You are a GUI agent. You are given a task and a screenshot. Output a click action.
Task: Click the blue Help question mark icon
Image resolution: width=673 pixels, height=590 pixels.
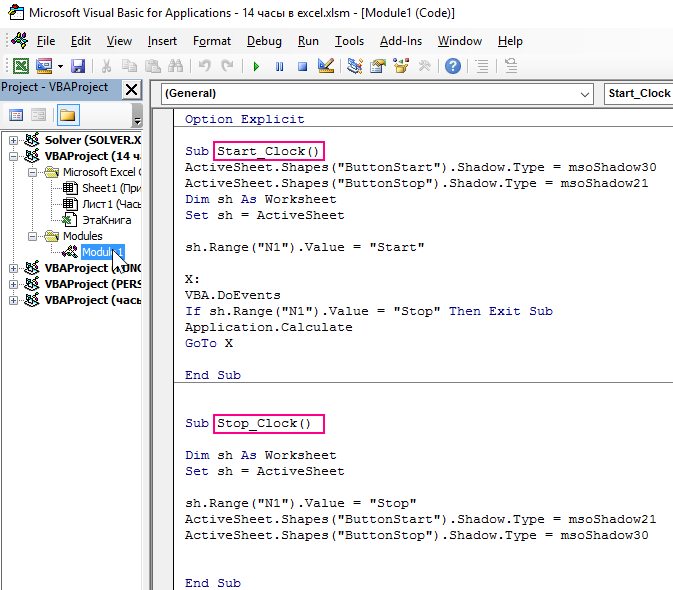click(x=453, y=66)
